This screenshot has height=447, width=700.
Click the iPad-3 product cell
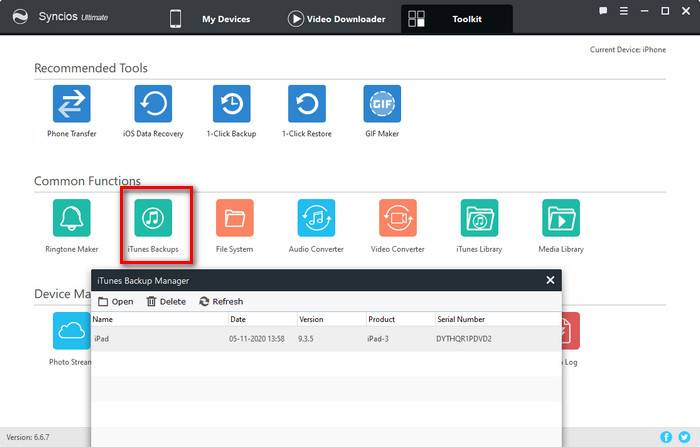(x=378, y=339)
